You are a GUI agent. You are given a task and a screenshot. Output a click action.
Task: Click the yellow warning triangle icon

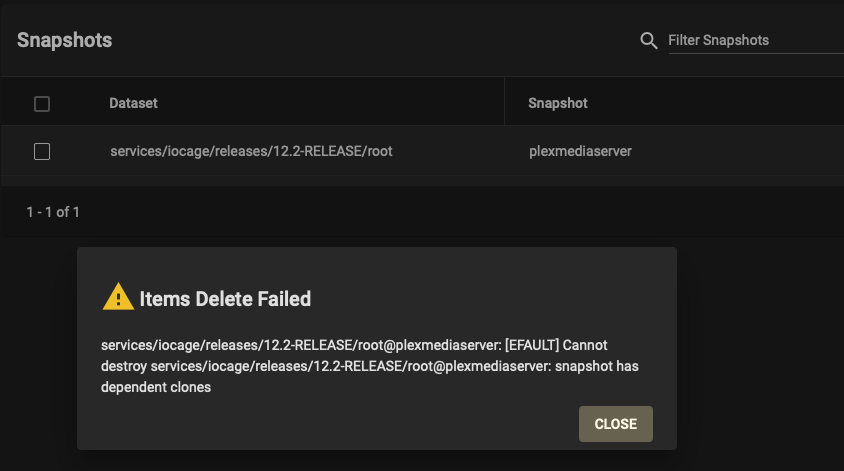tap(118, 297)
